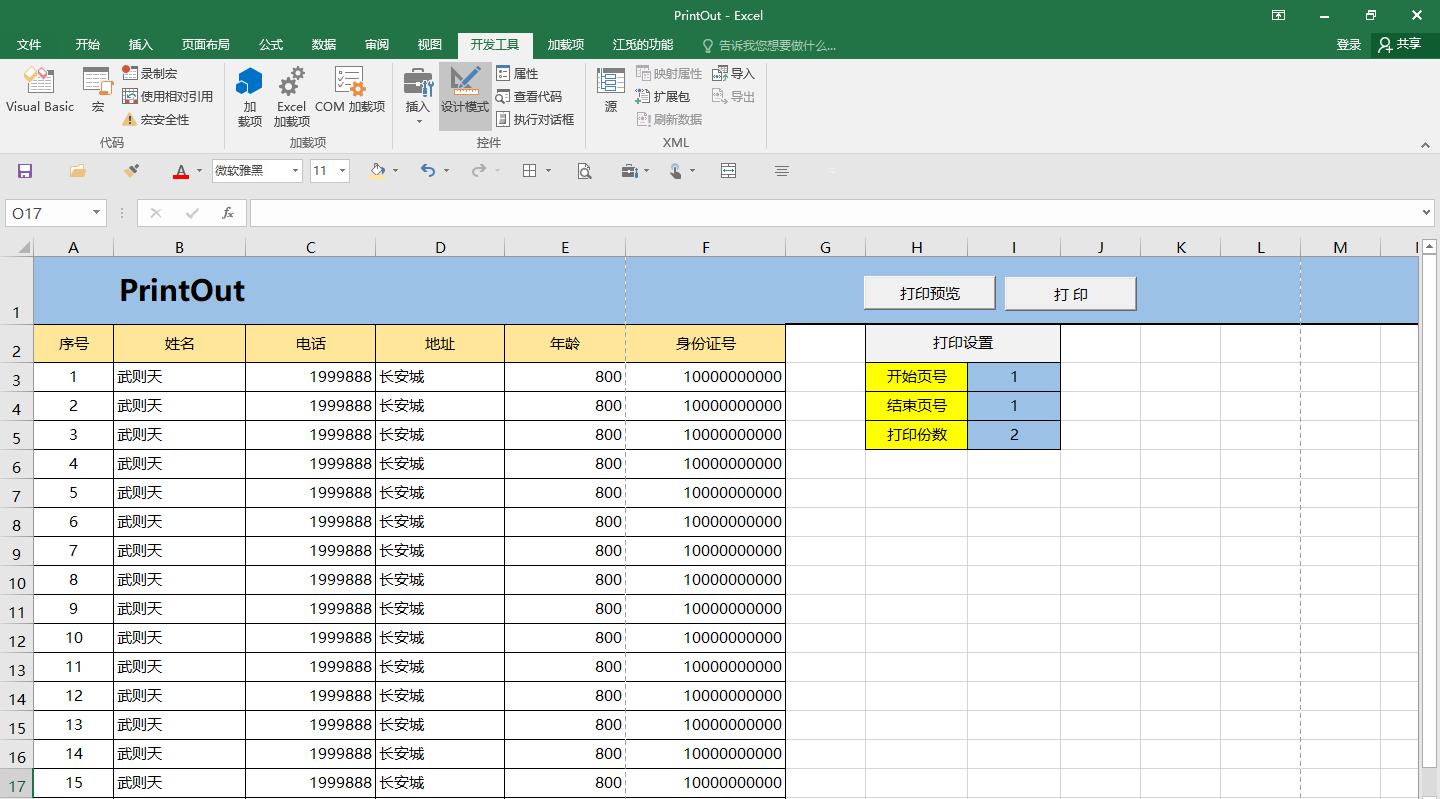Click the 打印预览 button on sheet
Screen dimensions: 1440x799
[x=929, y=293]
